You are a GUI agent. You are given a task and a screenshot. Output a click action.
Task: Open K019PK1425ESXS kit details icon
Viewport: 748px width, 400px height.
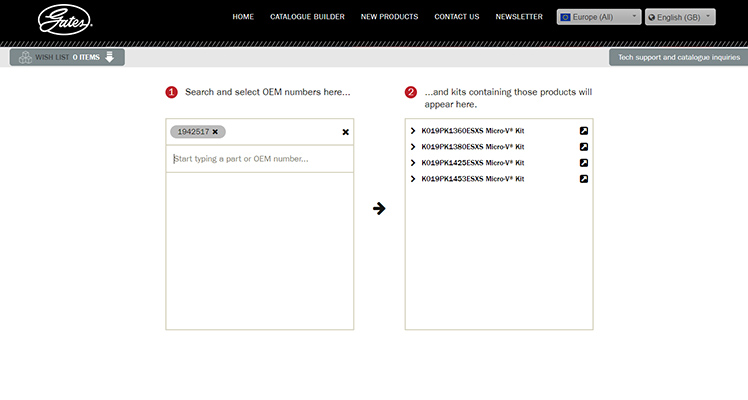click(584, 163)
